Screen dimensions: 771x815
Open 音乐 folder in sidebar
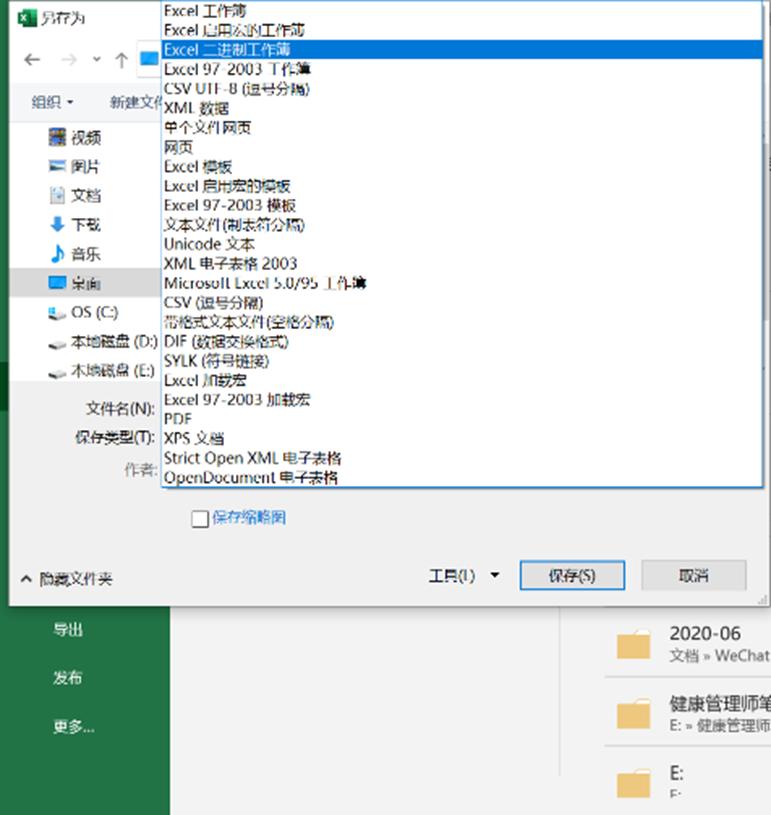75,254
